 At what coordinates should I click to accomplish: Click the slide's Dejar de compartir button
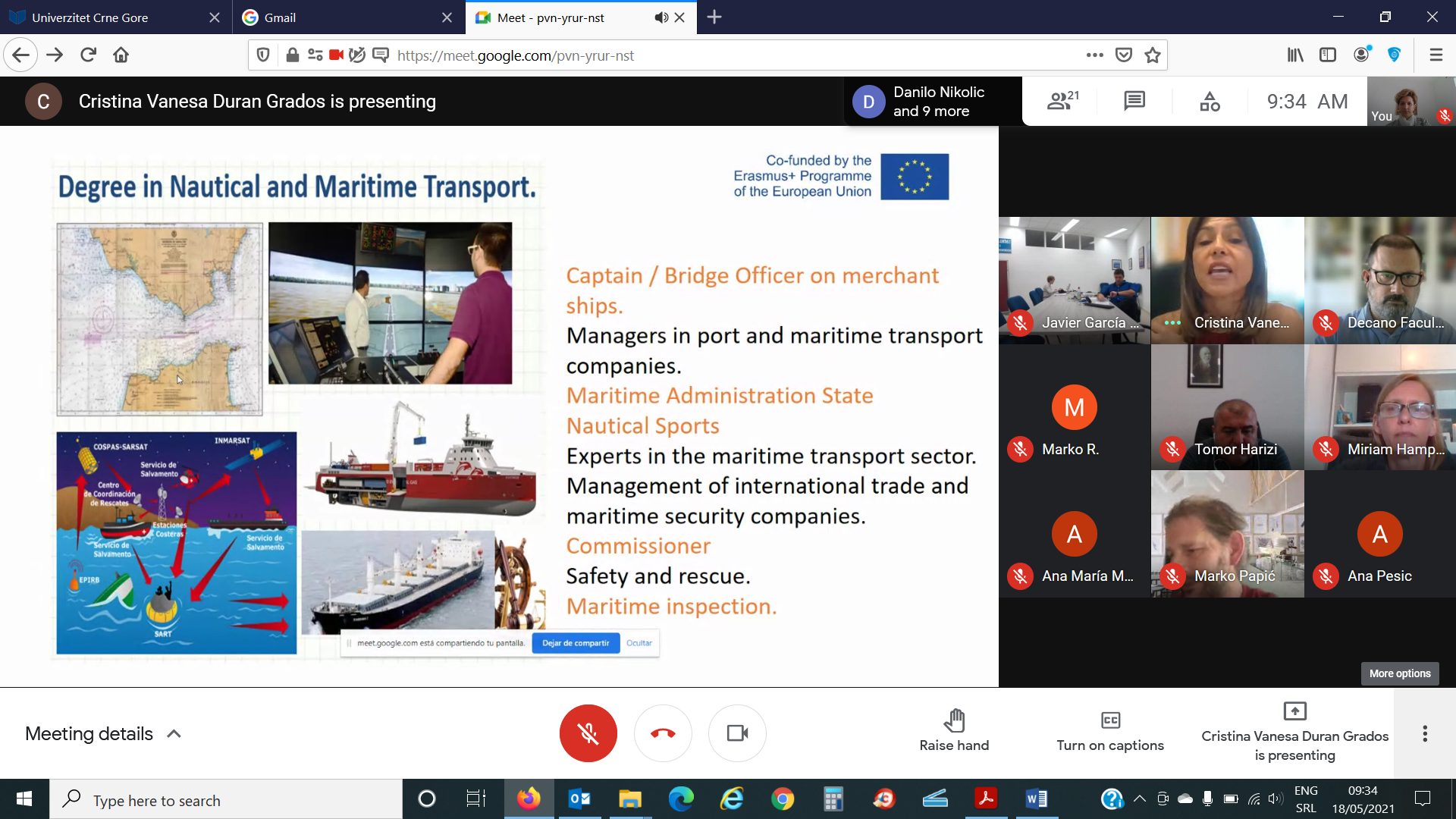click(x=576, y=643)
